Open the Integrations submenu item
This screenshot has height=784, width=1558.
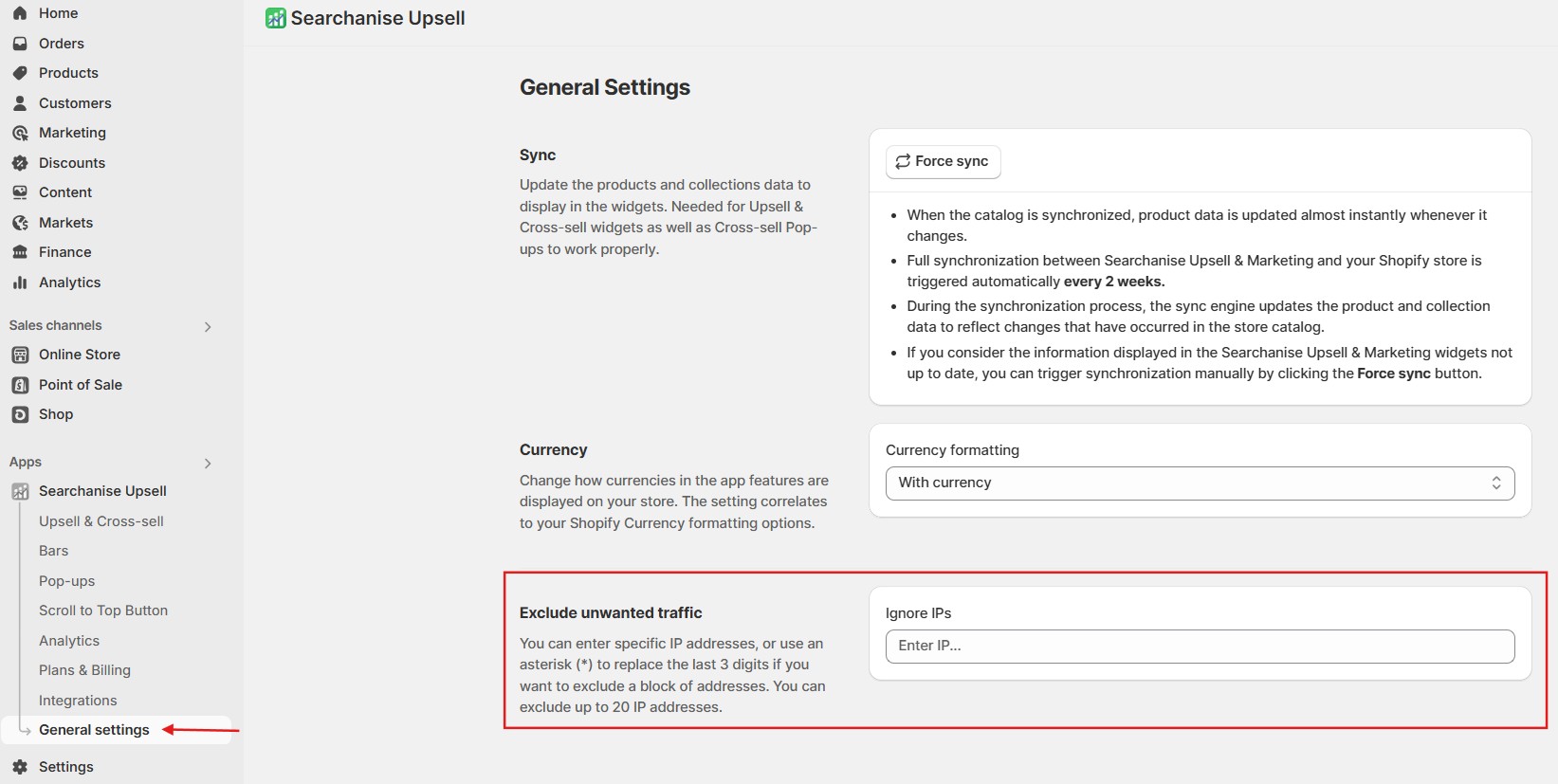tap(78, 701)
